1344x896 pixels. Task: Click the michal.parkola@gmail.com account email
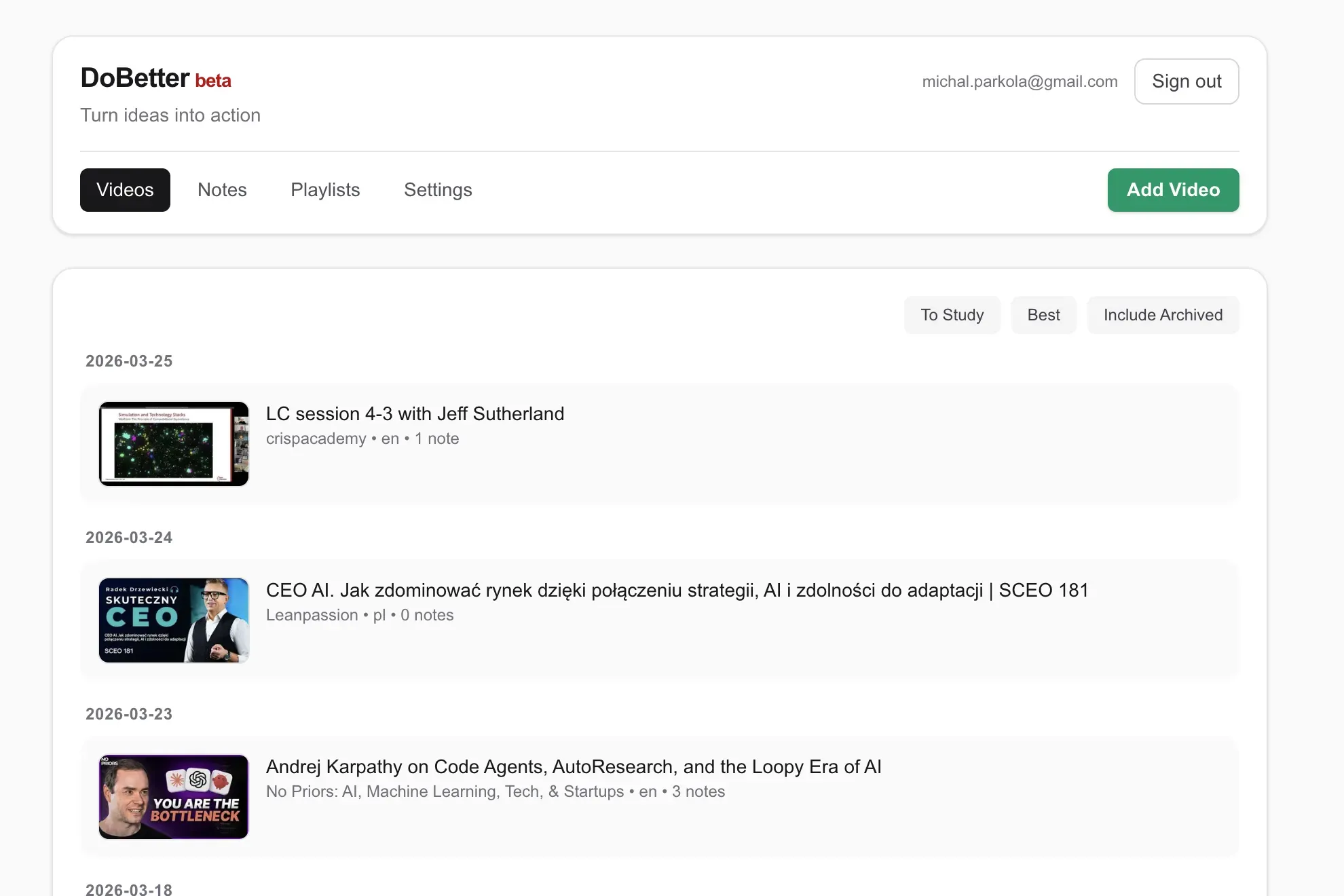(x=1020, y=81)
